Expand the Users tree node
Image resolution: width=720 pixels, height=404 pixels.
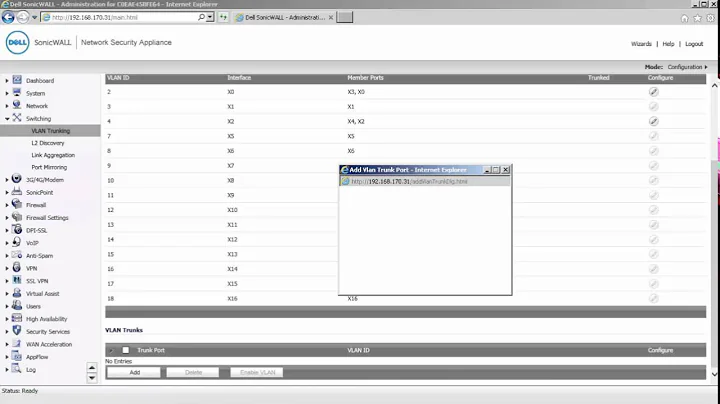click(7, 306)
